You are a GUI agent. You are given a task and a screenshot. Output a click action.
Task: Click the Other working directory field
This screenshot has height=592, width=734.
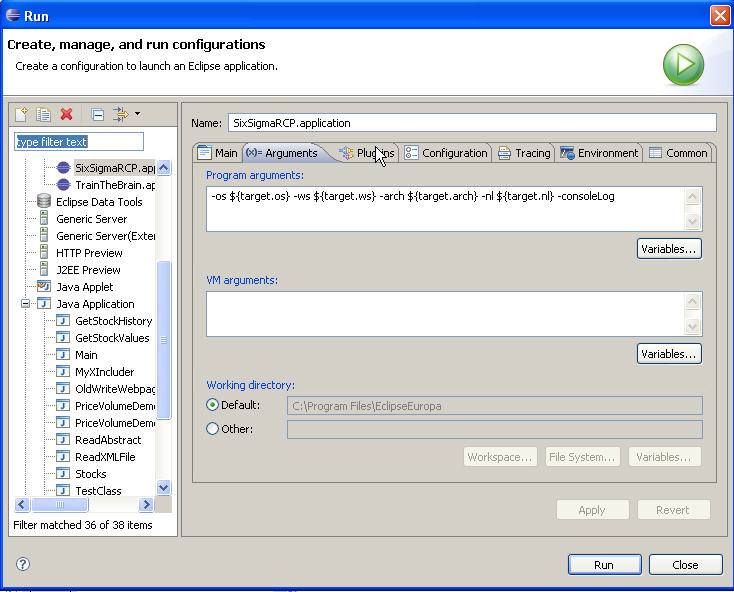tap(495, 429)
